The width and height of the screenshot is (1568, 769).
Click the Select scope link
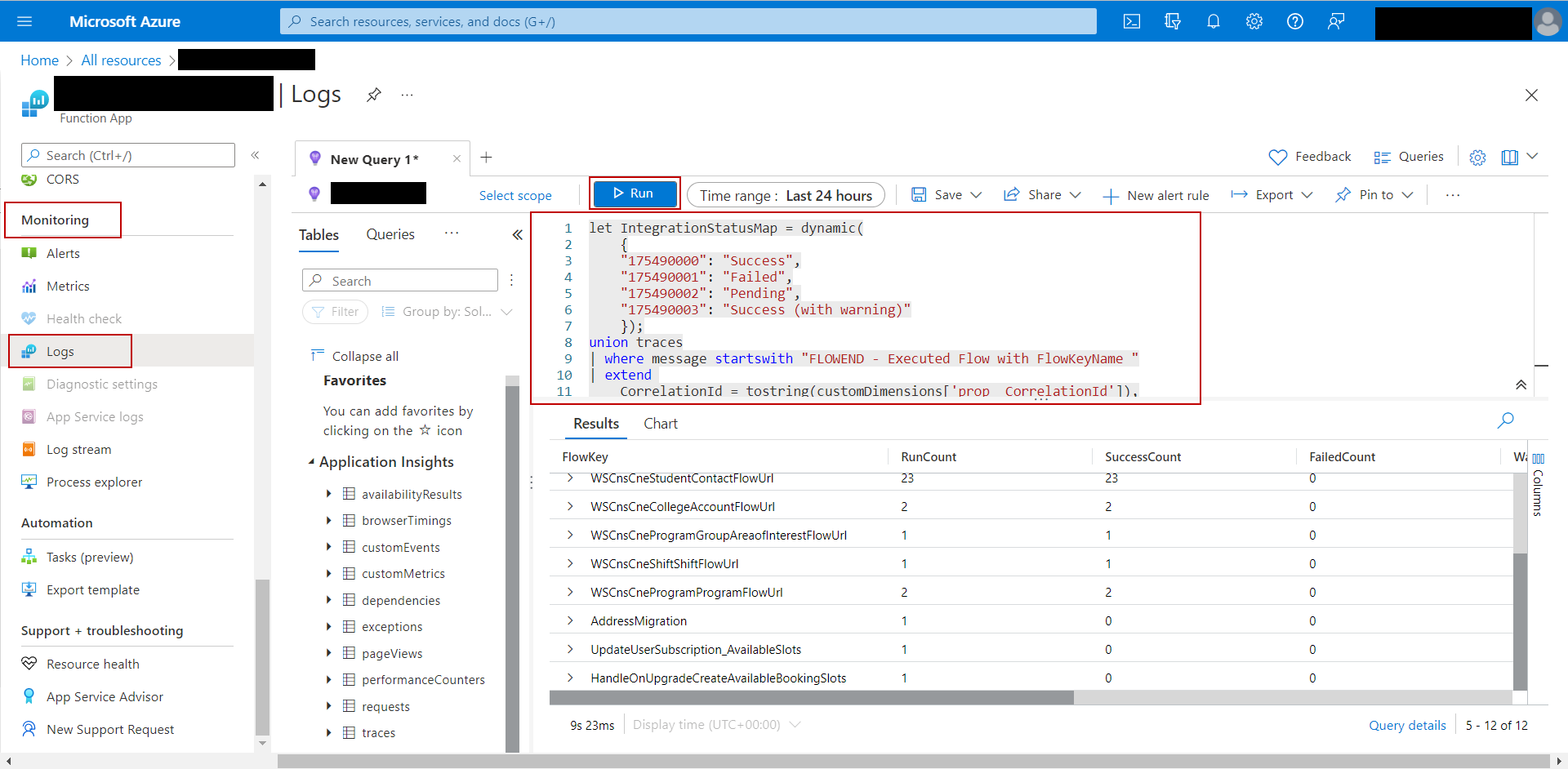(x=515, y=196)
